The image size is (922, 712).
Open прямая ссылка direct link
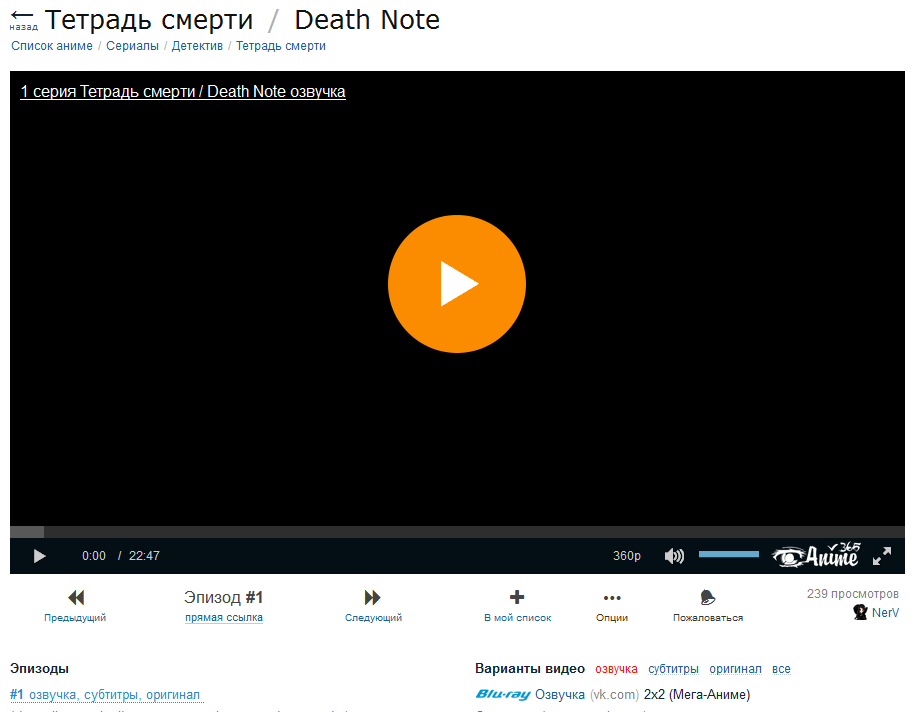[224, 617]
